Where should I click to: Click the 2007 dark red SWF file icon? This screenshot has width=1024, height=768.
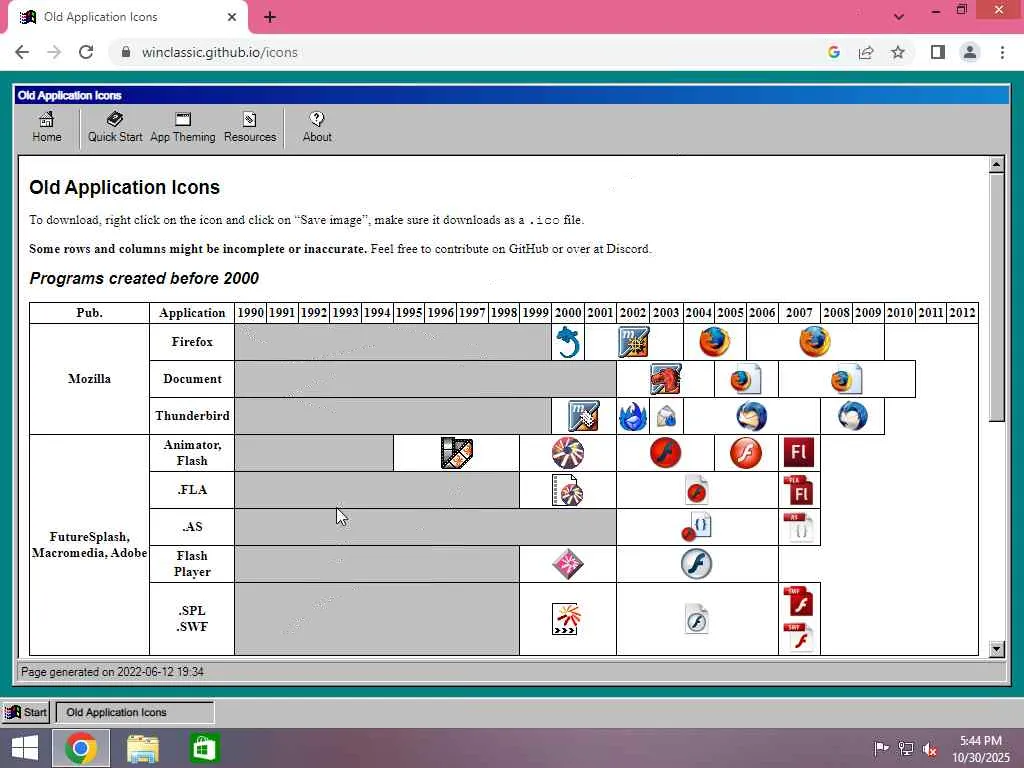pyautogui.click(x=799, y=601)
